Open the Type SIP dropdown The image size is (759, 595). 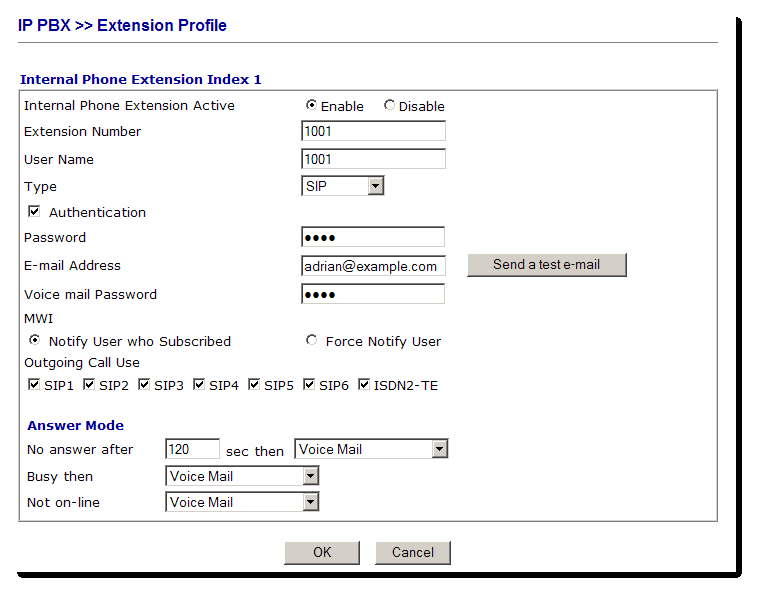343,186
